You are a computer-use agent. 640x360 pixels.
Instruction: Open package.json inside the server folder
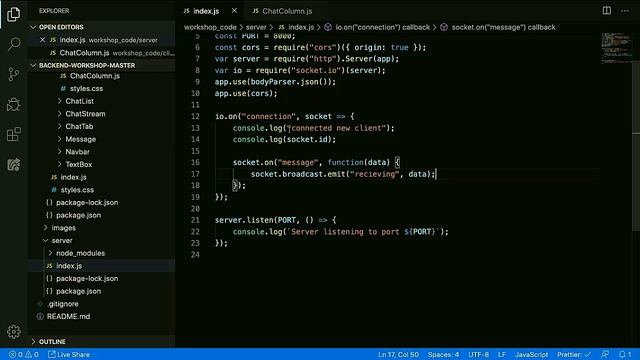pos(78,291)
